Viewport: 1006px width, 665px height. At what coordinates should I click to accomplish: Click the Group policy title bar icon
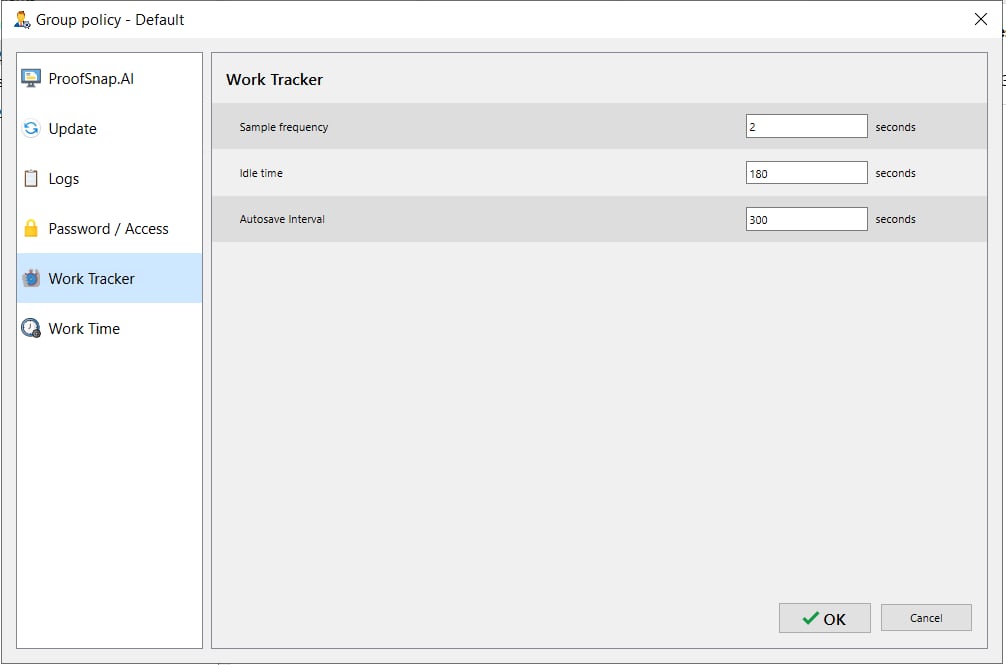(21, 19)
